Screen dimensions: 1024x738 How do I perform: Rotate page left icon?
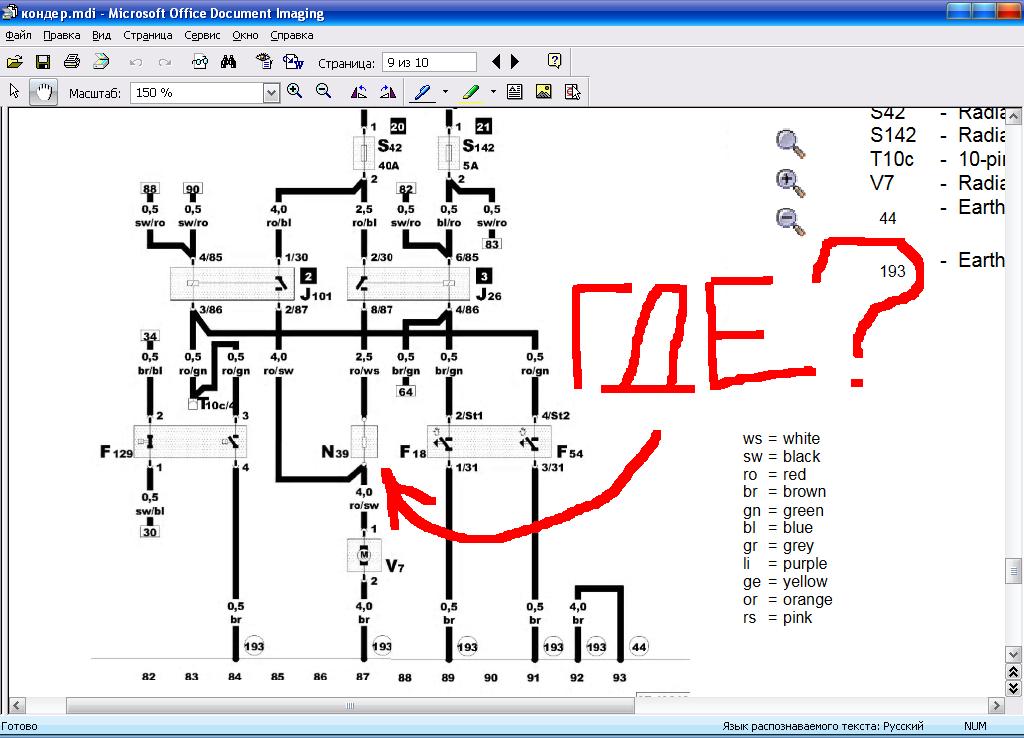click(359, 92)
